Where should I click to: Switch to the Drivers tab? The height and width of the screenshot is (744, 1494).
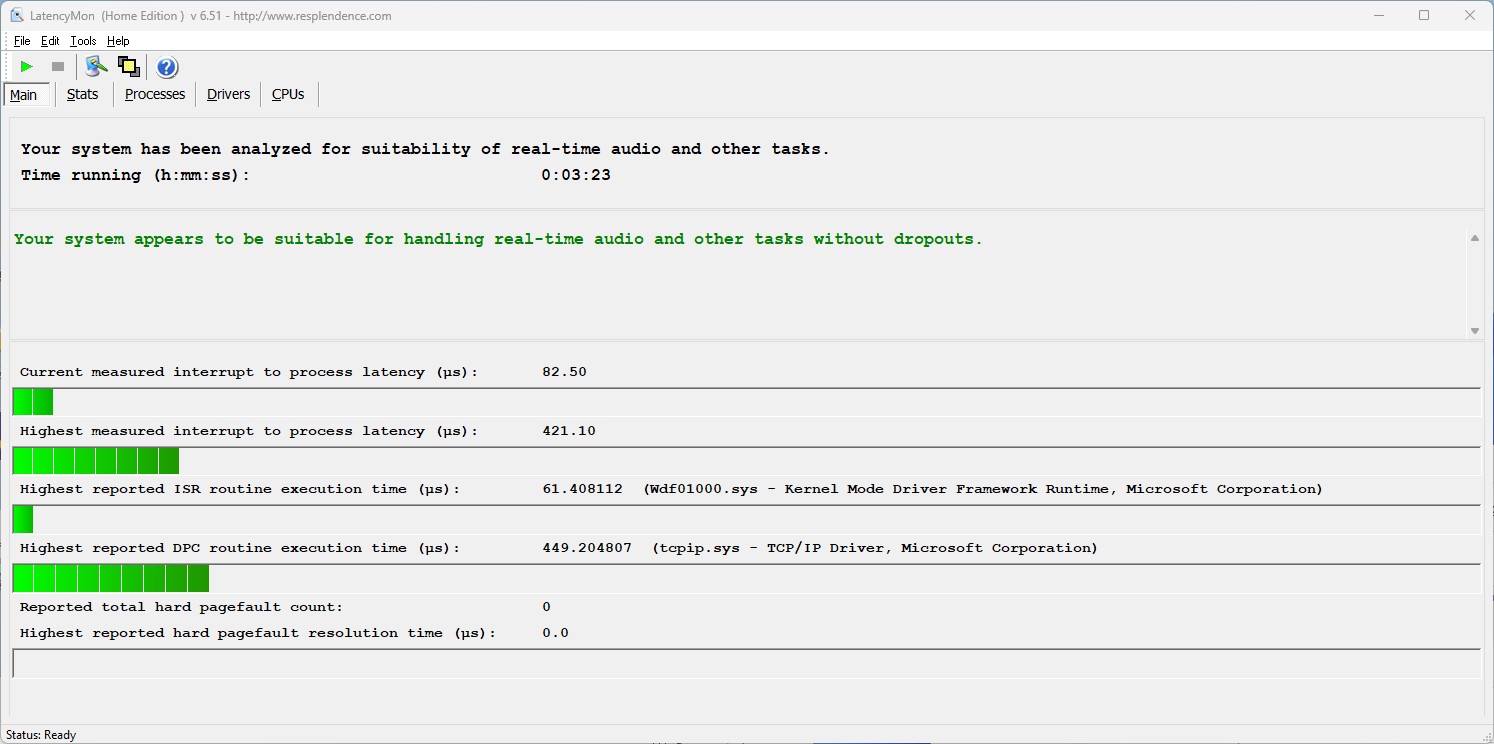pos(228,94)
